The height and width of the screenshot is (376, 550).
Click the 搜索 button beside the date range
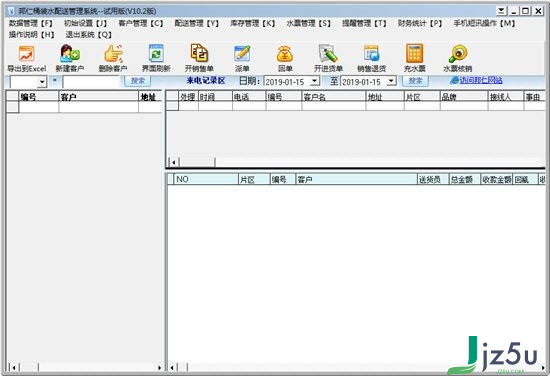point(415,81)
